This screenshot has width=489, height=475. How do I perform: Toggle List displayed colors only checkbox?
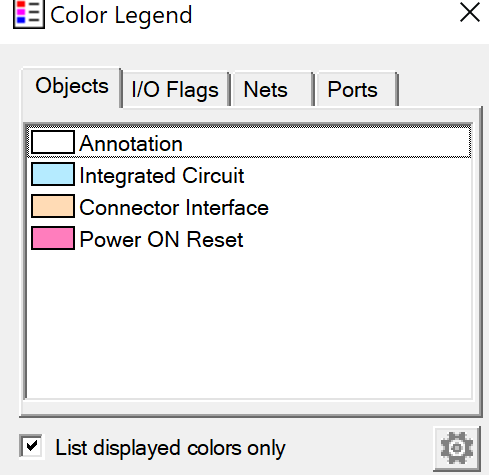pyautogui.click(x=31, y=446)
